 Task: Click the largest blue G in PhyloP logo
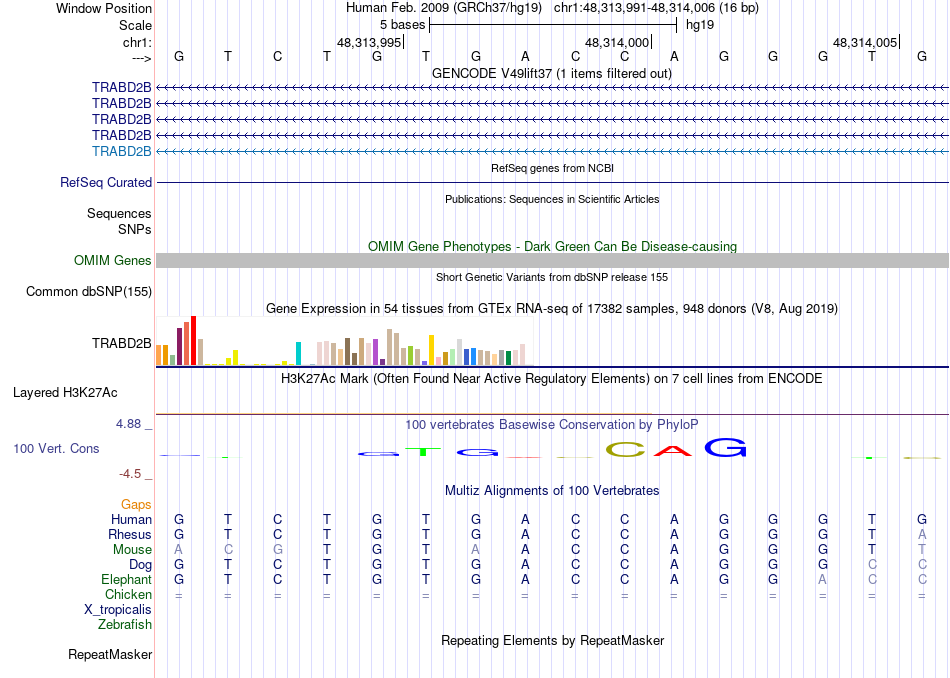726,447
